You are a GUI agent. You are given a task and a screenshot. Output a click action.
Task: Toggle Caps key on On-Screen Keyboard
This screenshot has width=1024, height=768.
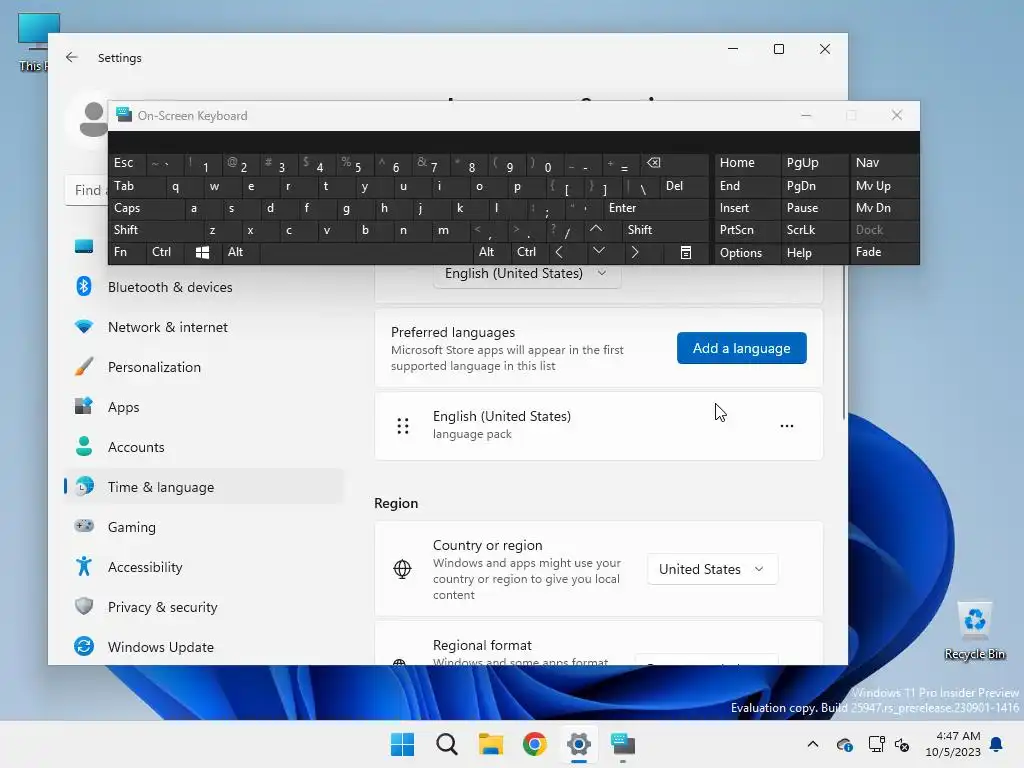tap(146, 208)
